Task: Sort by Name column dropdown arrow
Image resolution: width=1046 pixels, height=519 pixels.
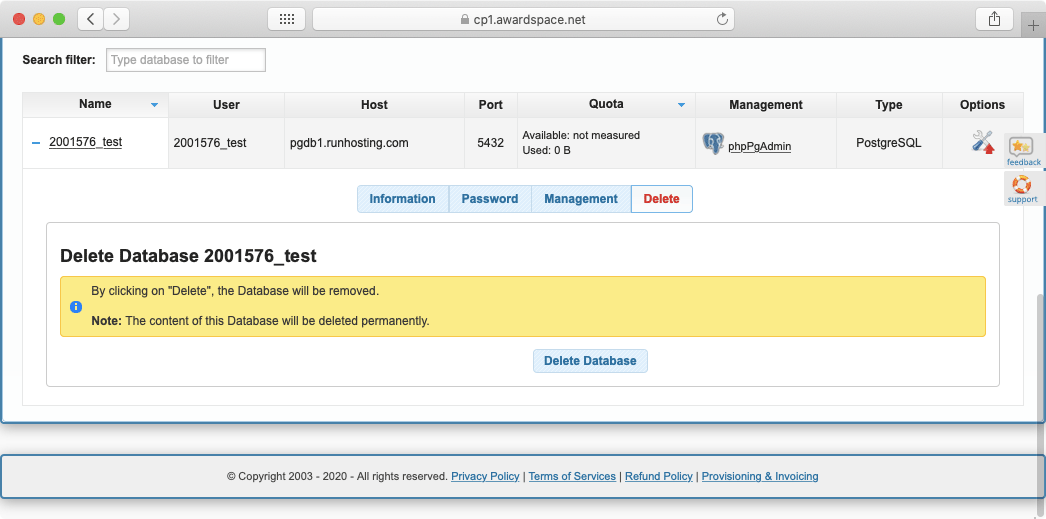Action: tap(154, 105)
